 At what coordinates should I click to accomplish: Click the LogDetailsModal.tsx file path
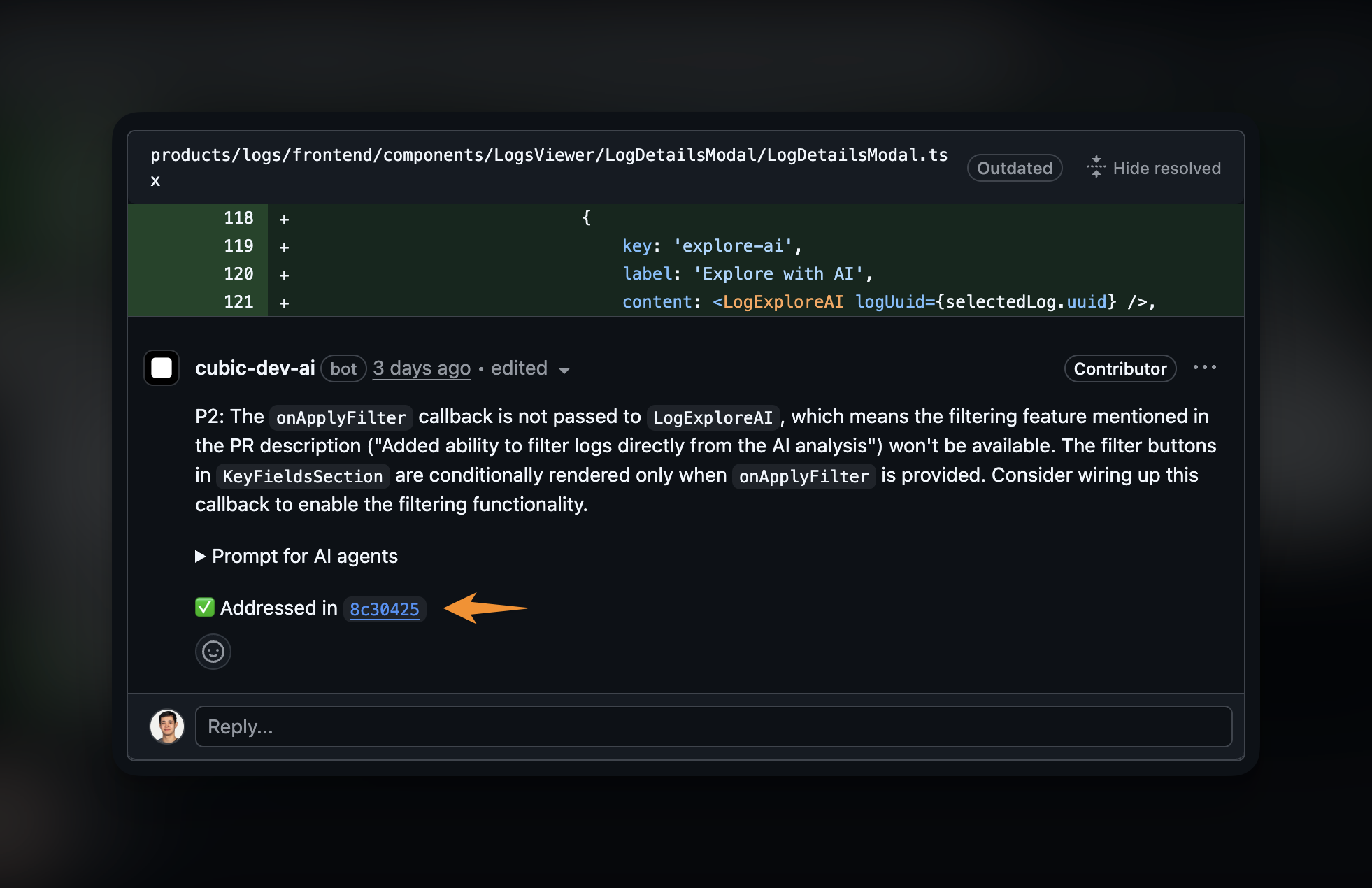[550, 155]
